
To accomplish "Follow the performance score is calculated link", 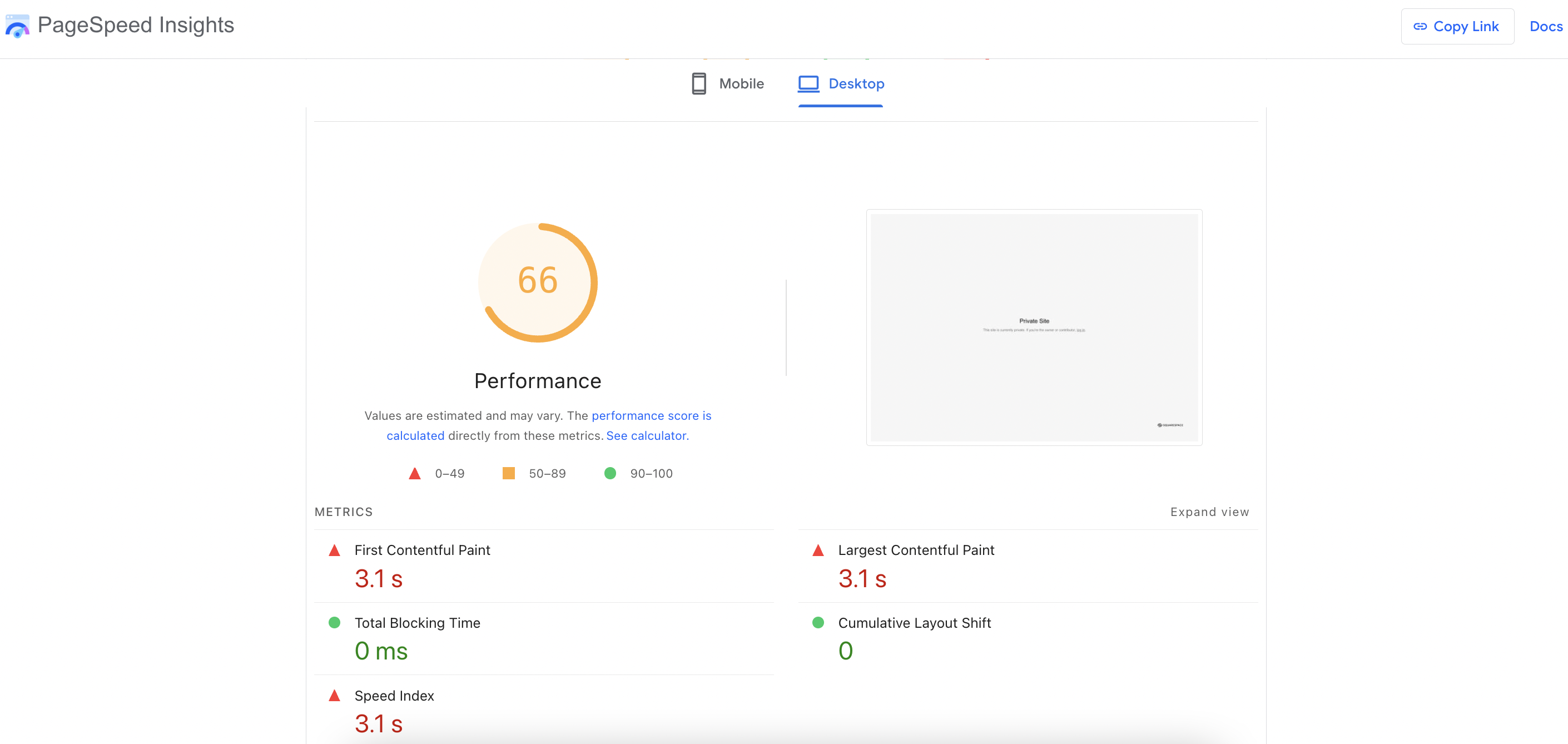I will 651,416.
